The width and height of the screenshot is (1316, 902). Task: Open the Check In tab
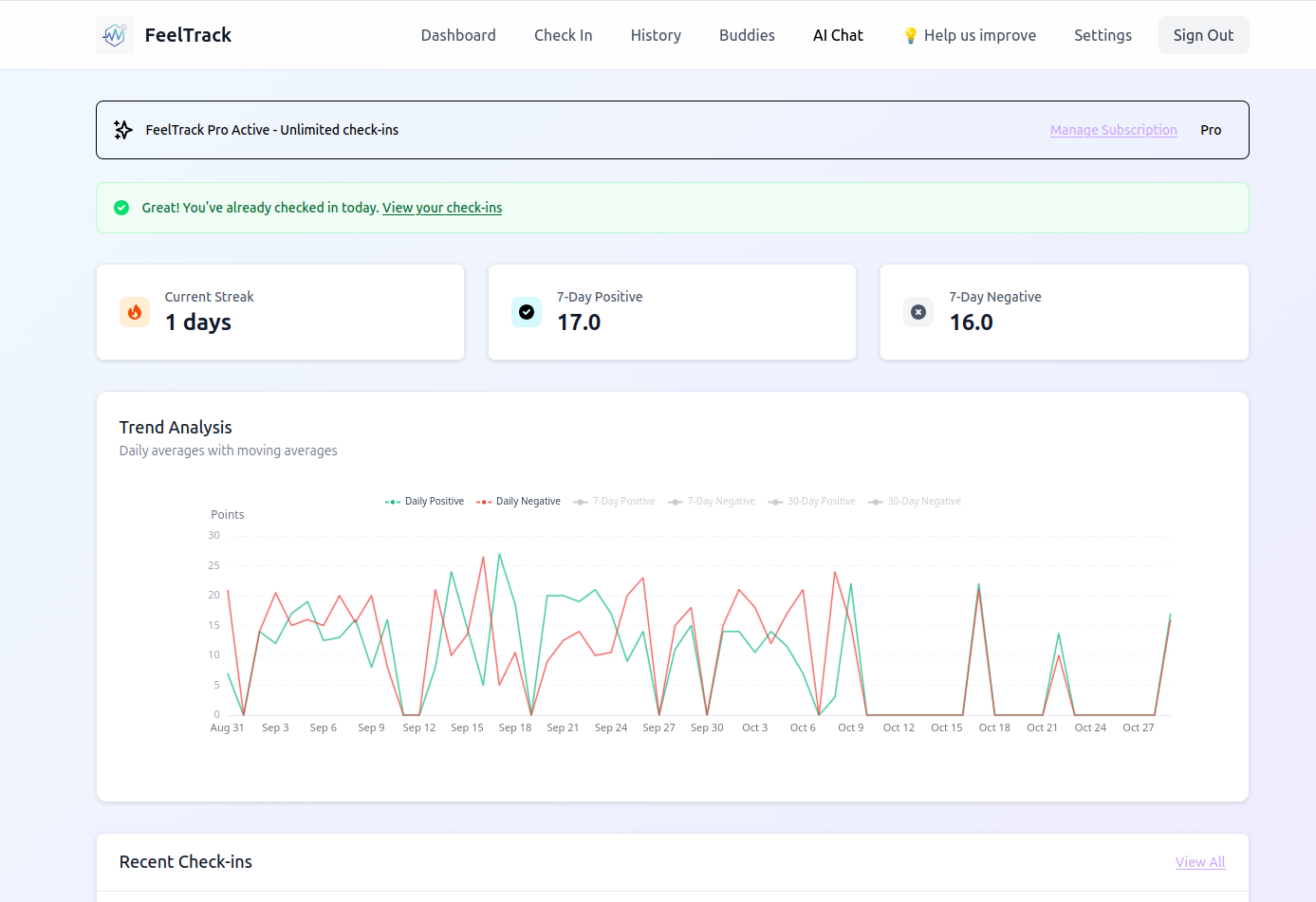coord(563,34)
